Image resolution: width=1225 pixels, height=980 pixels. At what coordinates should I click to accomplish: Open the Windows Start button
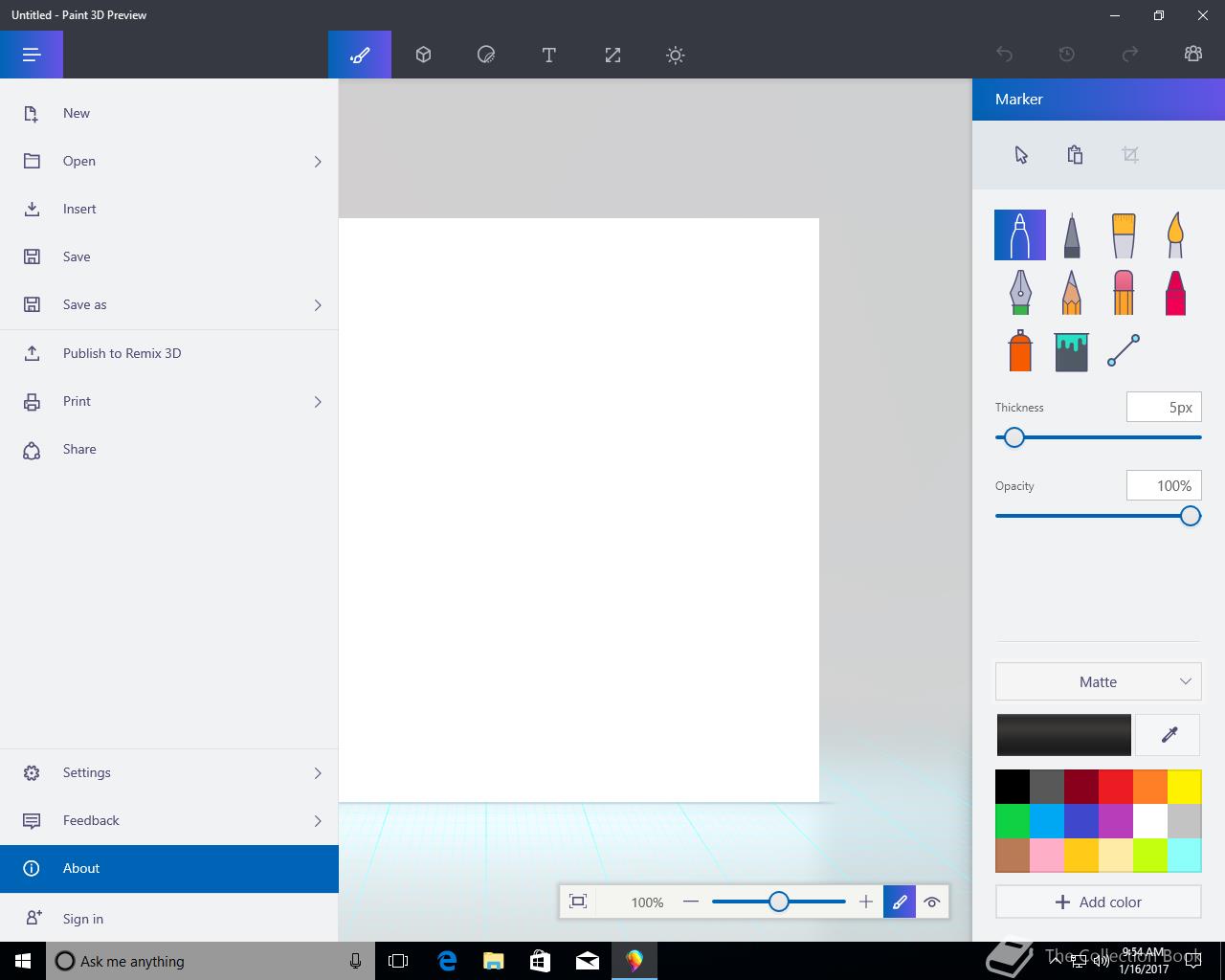(23, 961)
